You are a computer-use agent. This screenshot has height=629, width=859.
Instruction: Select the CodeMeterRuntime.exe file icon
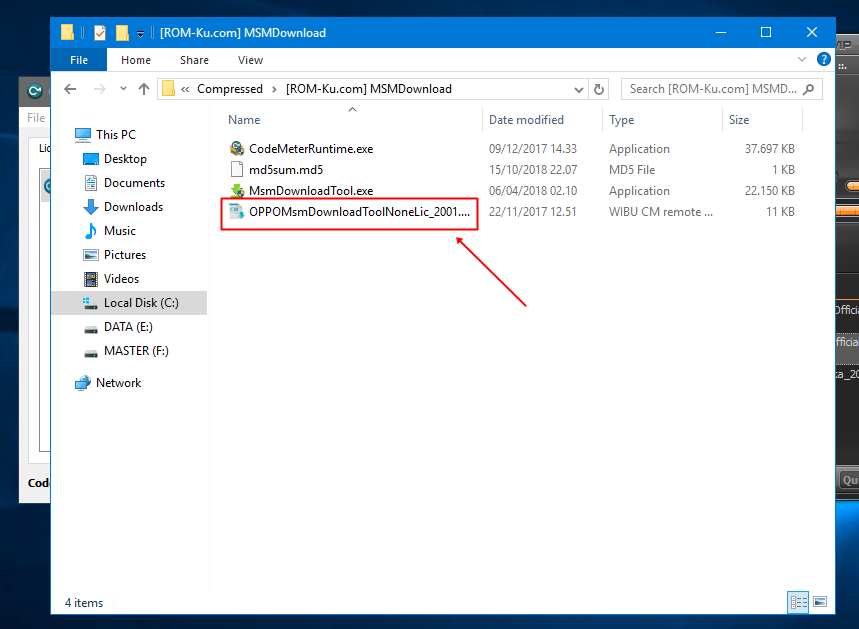237,148
